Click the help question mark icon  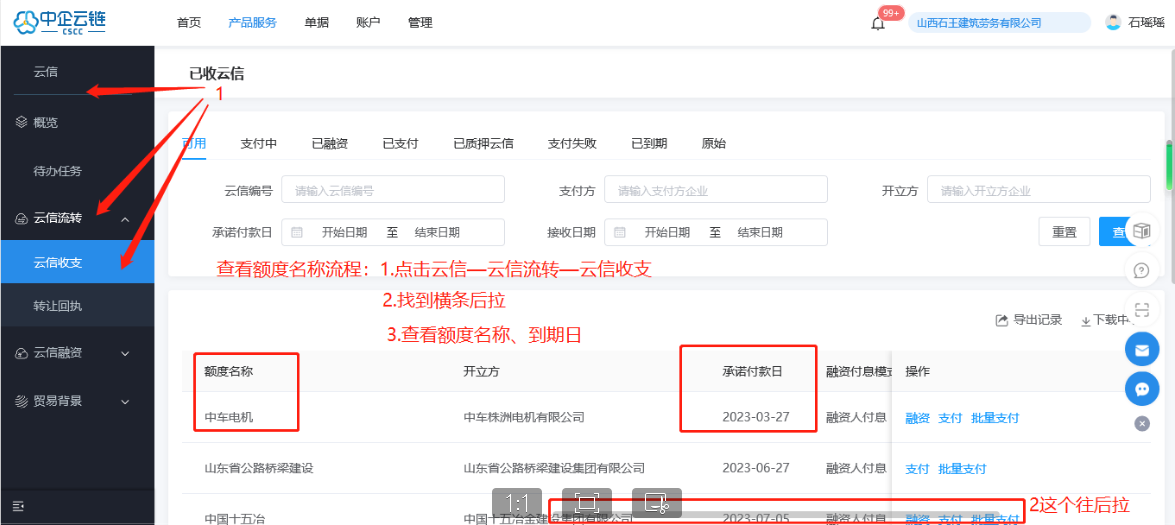pos(1141,270)
